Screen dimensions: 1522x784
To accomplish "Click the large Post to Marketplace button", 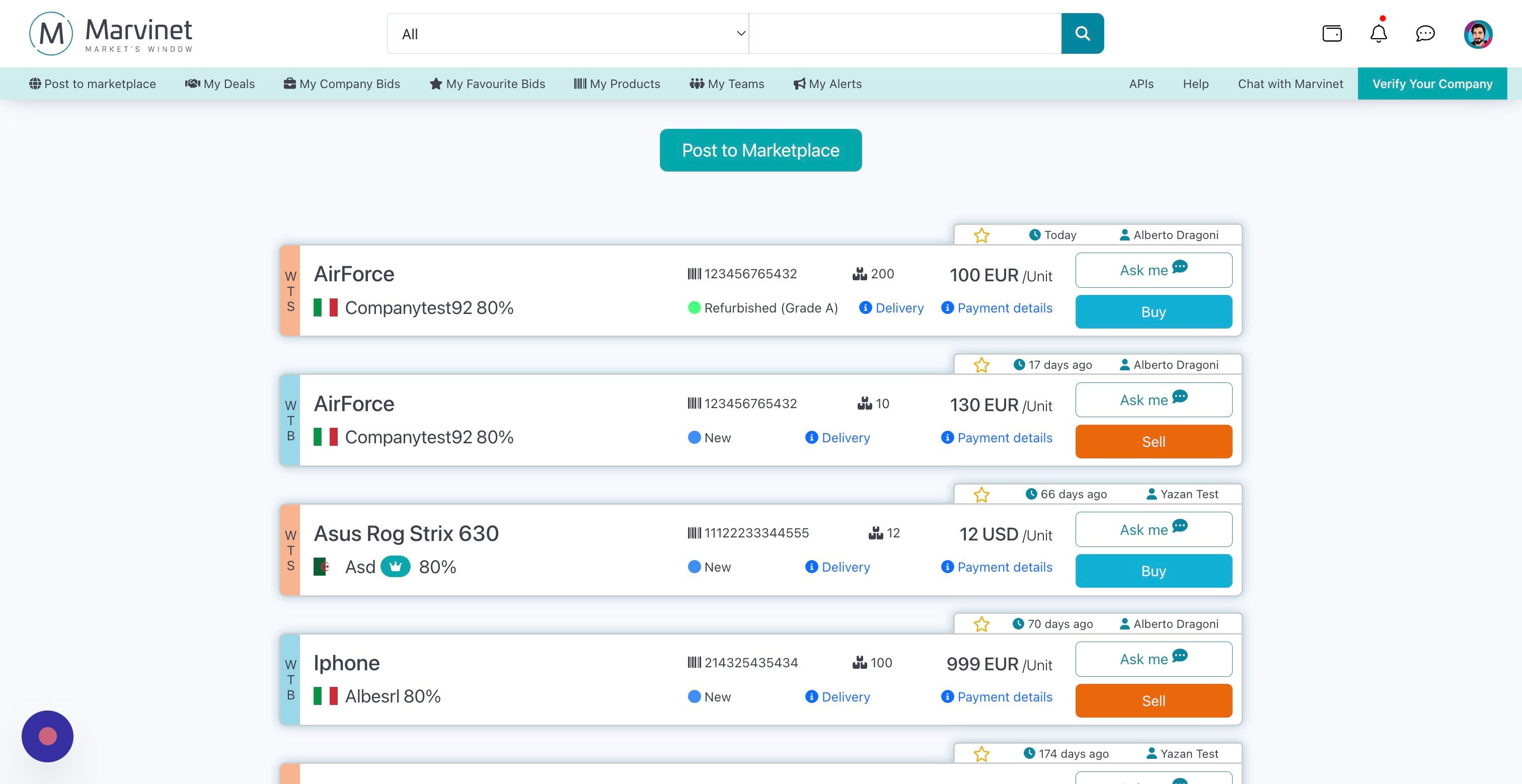I will coord(760,150).
